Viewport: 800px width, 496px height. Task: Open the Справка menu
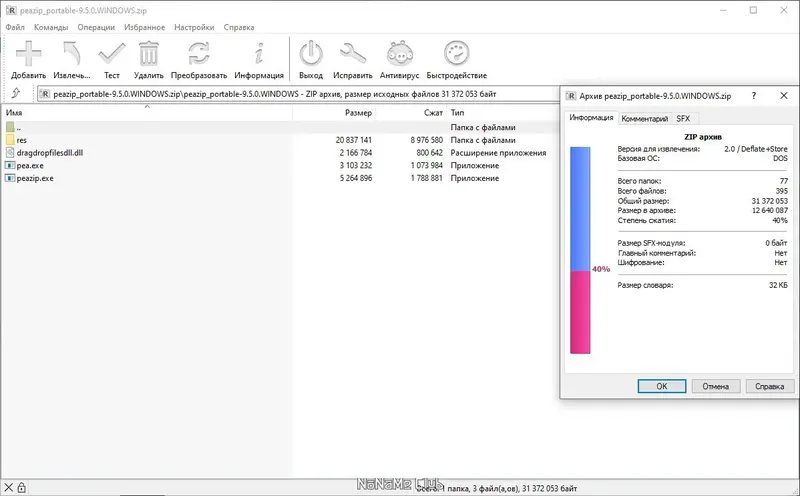pyautogui.click(x=239, y=27)
